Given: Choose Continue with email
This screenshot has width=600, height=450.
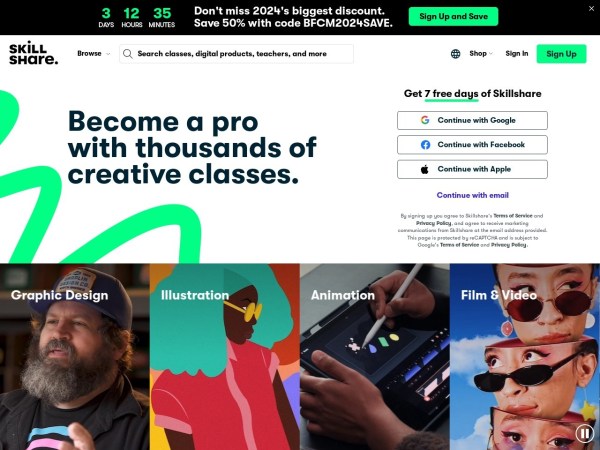Looking at the screenshot, I should 473,195.
